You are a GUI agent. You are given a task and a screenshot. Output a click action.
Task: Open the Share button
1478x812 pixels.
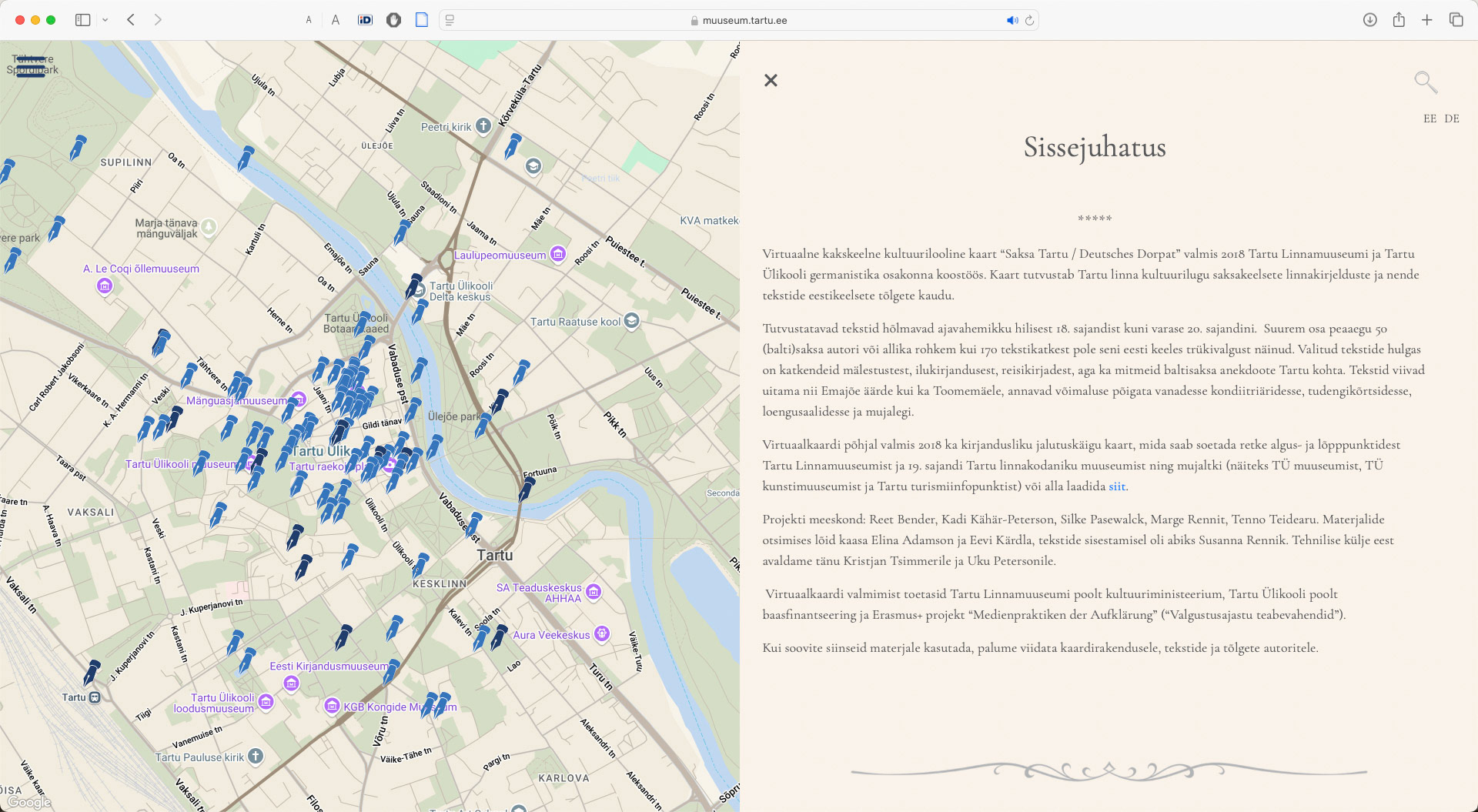point(1399,20)
